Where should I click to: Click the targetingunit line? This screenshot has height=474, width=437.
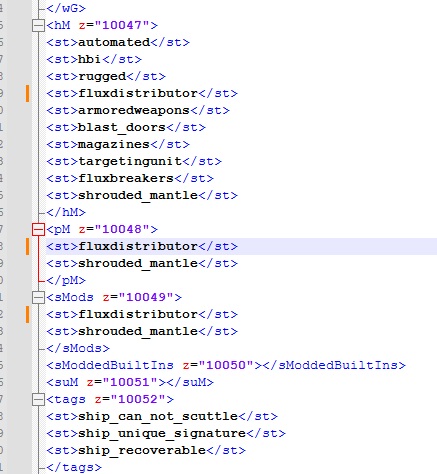(x=134, y=161)
